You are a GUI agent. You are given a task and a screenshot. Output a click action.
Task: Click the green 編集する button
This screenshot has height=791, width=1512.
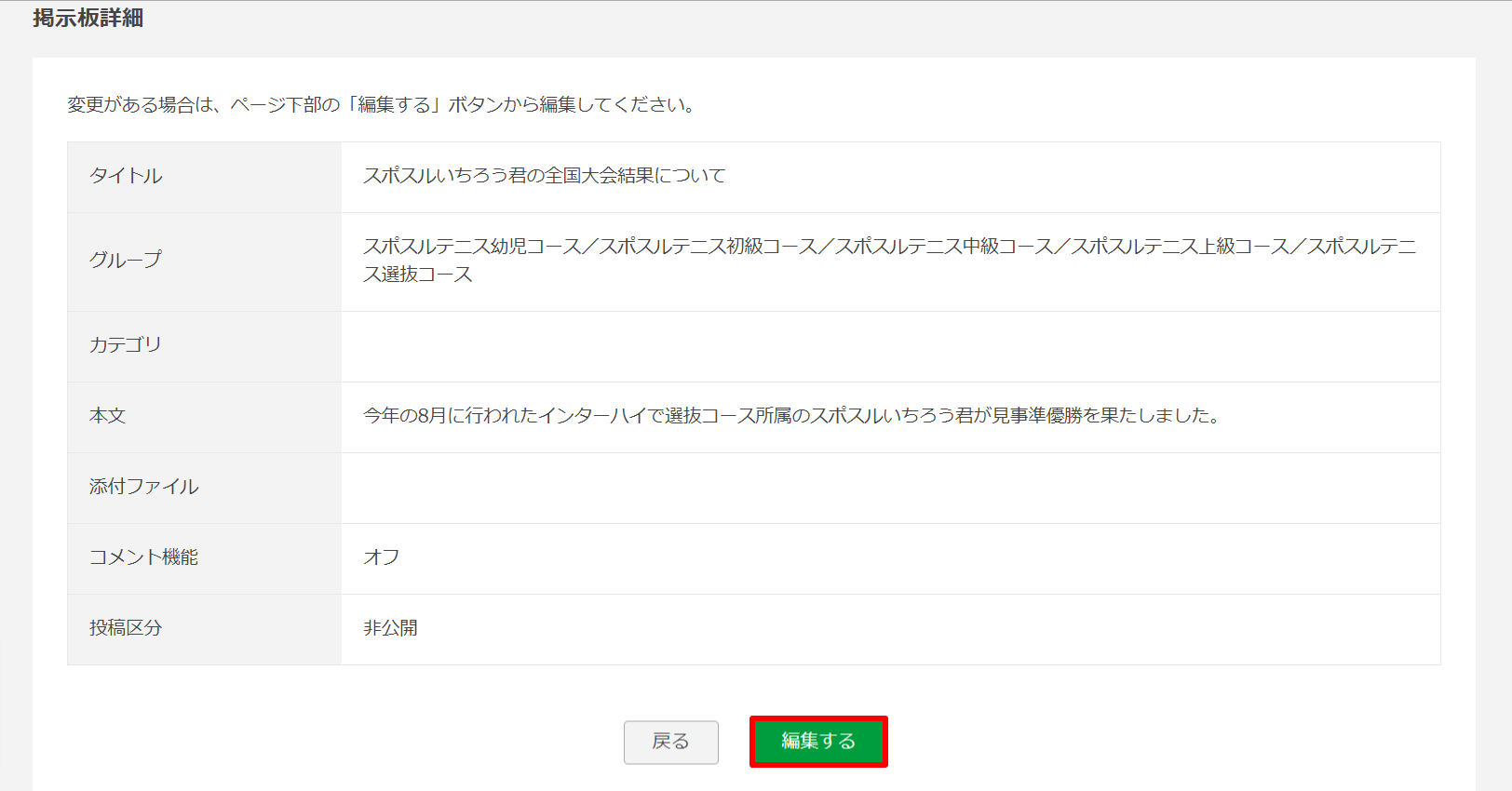[818, 742]
